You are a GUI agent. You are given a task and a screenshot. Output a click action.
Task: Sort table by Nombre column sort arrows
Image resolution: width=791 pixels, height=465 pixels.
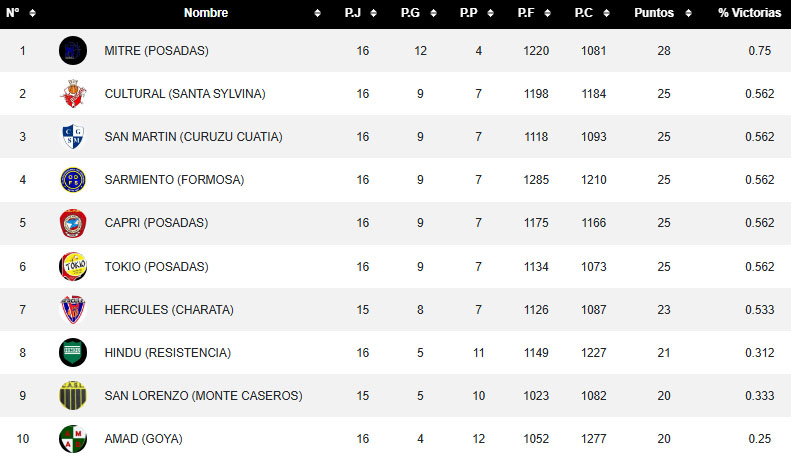coord(317,14)
